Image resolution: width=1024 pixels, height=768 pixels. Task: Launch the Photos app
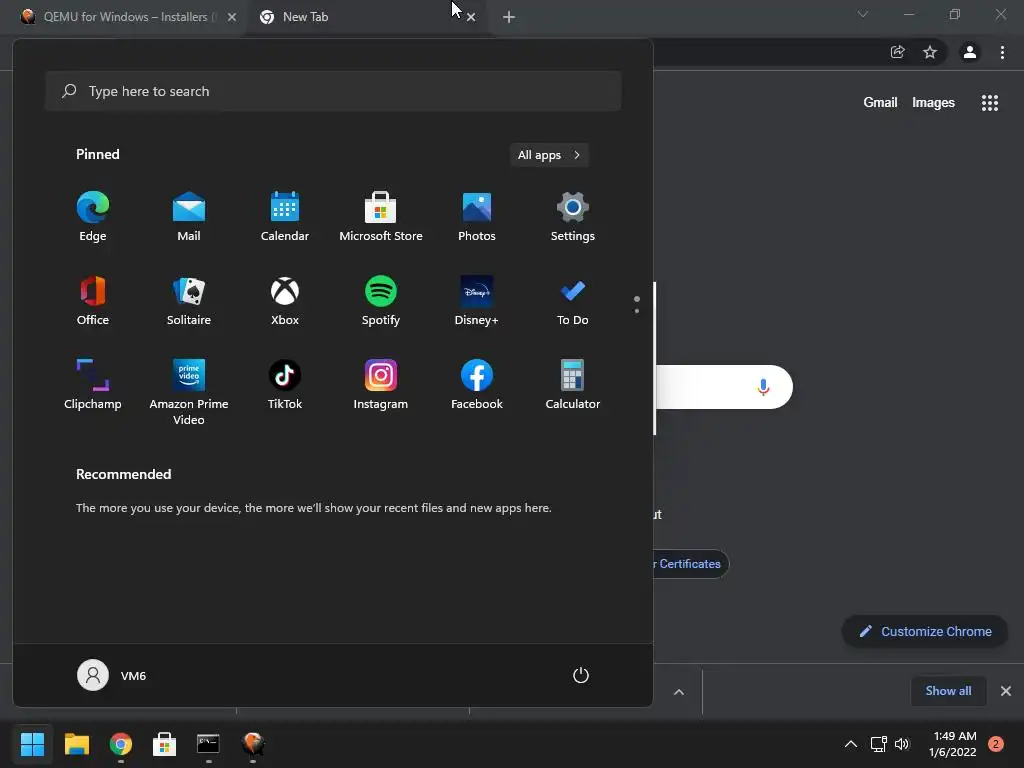[x=477, y=216]
